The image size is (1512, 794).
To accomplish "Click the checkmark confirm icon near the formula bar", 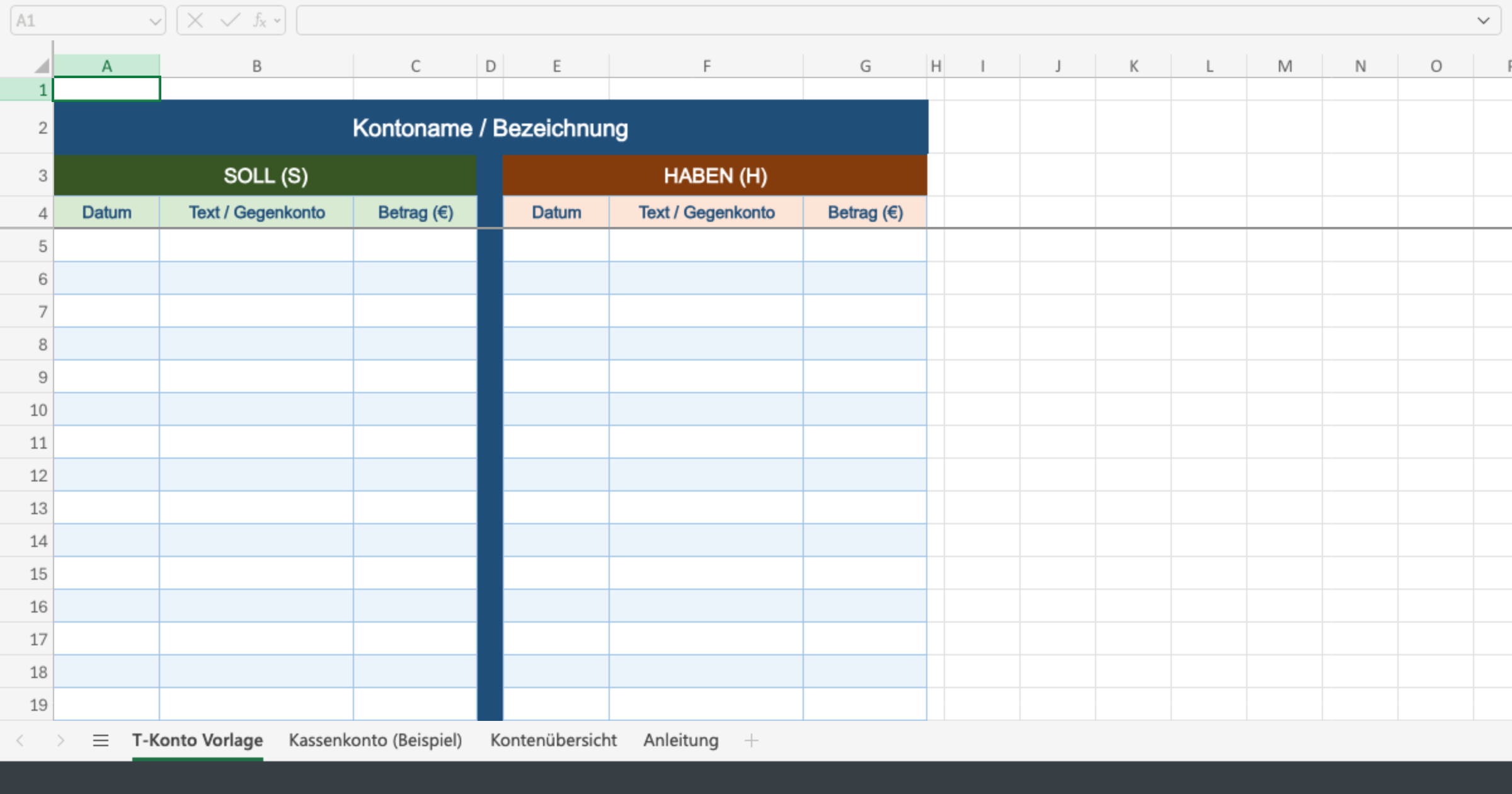I will click(x=229, y=20).
